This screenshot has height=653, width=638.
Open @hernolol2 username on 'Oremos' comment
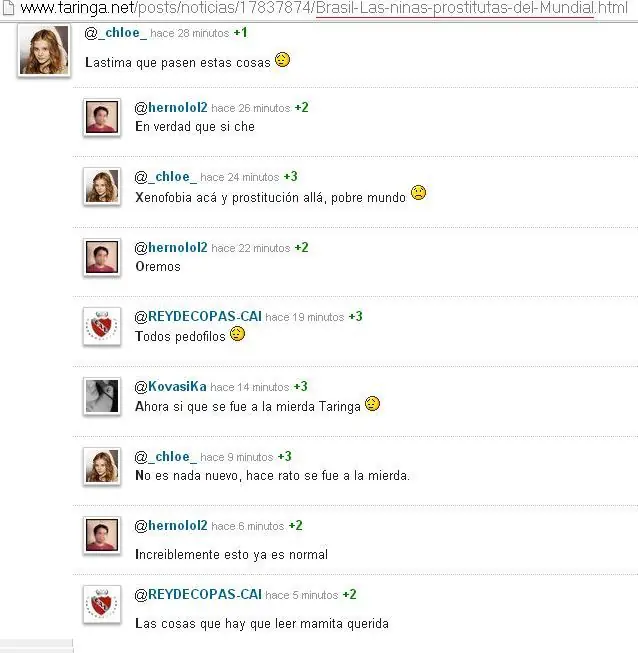(171, 248)
